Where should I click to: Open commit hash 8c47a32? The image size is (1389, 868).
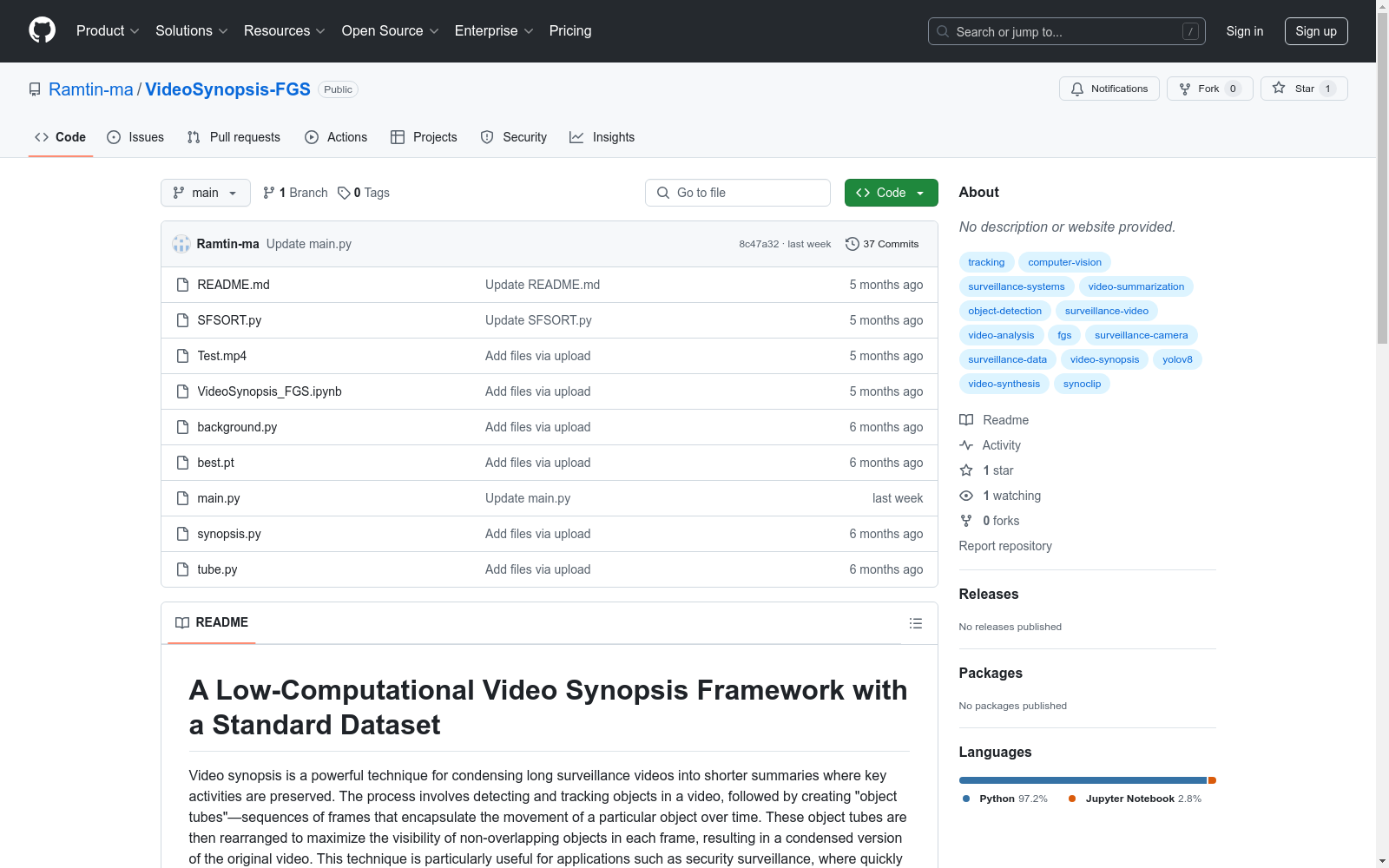coord(759,244)
